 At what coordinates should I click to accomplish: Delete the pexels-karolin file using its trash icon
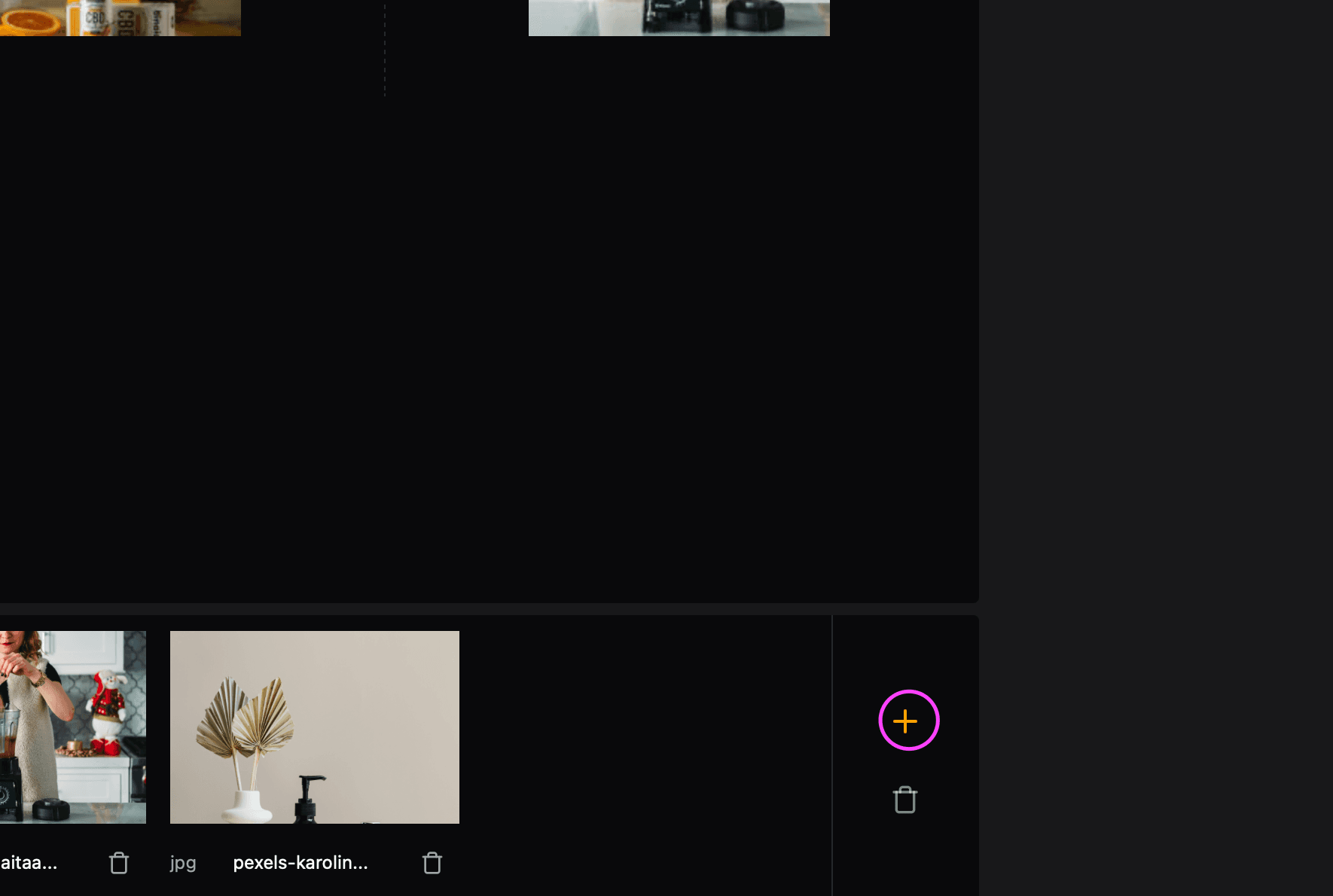click(432, 863)
